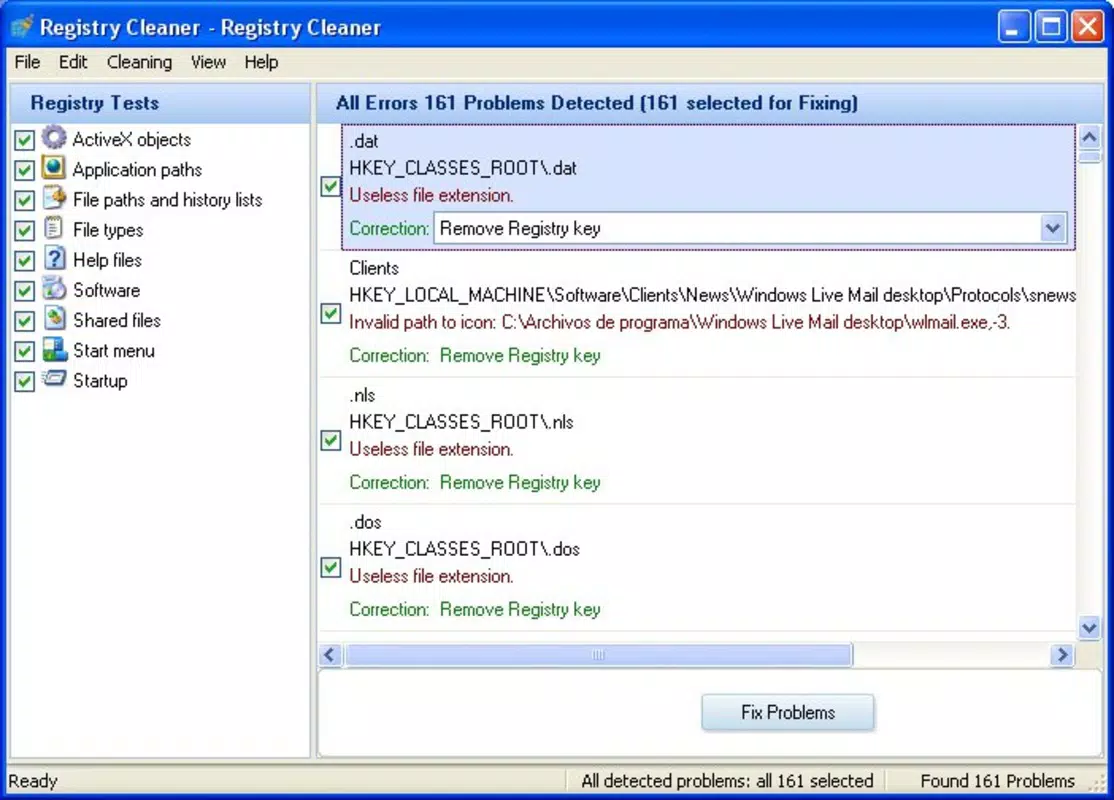The height and width of the screenshot is (800, 1114).
Task: Click the Invalid path to icon message
Action: pyautogui.click(x=679, y=323)
